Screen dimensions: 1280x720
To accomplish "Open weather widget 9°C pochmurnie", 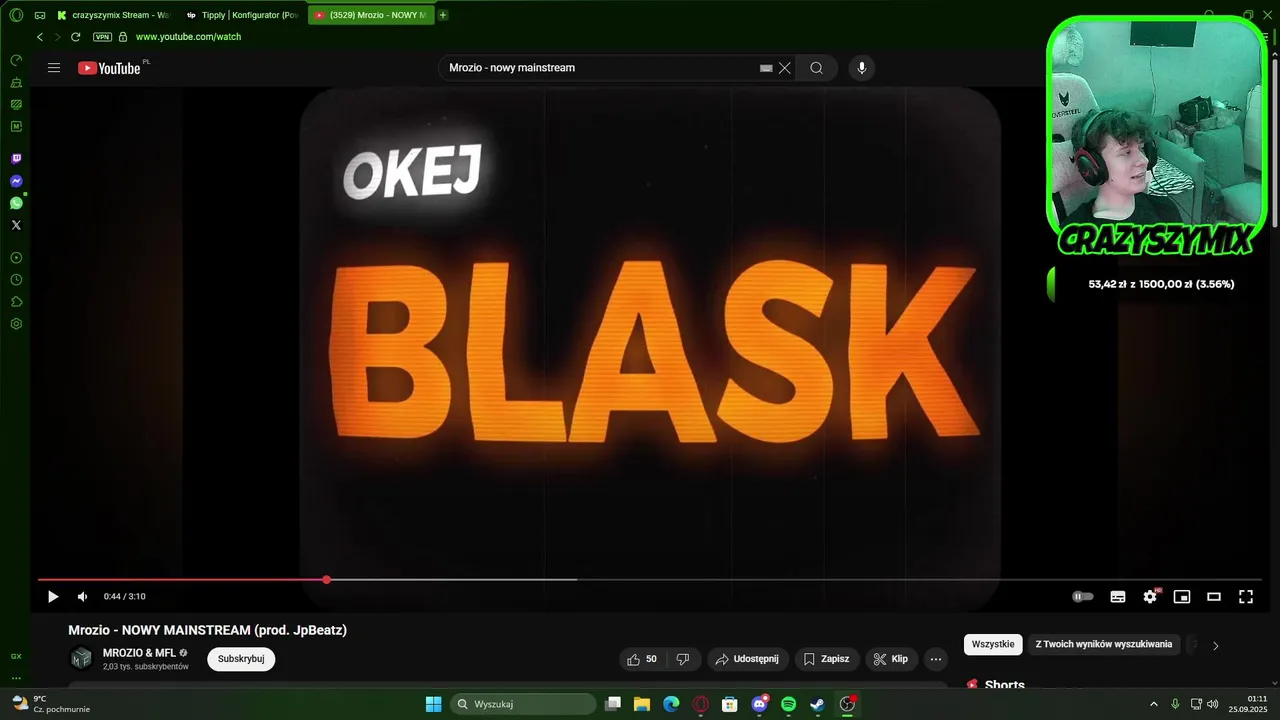I will pos(50,704).
